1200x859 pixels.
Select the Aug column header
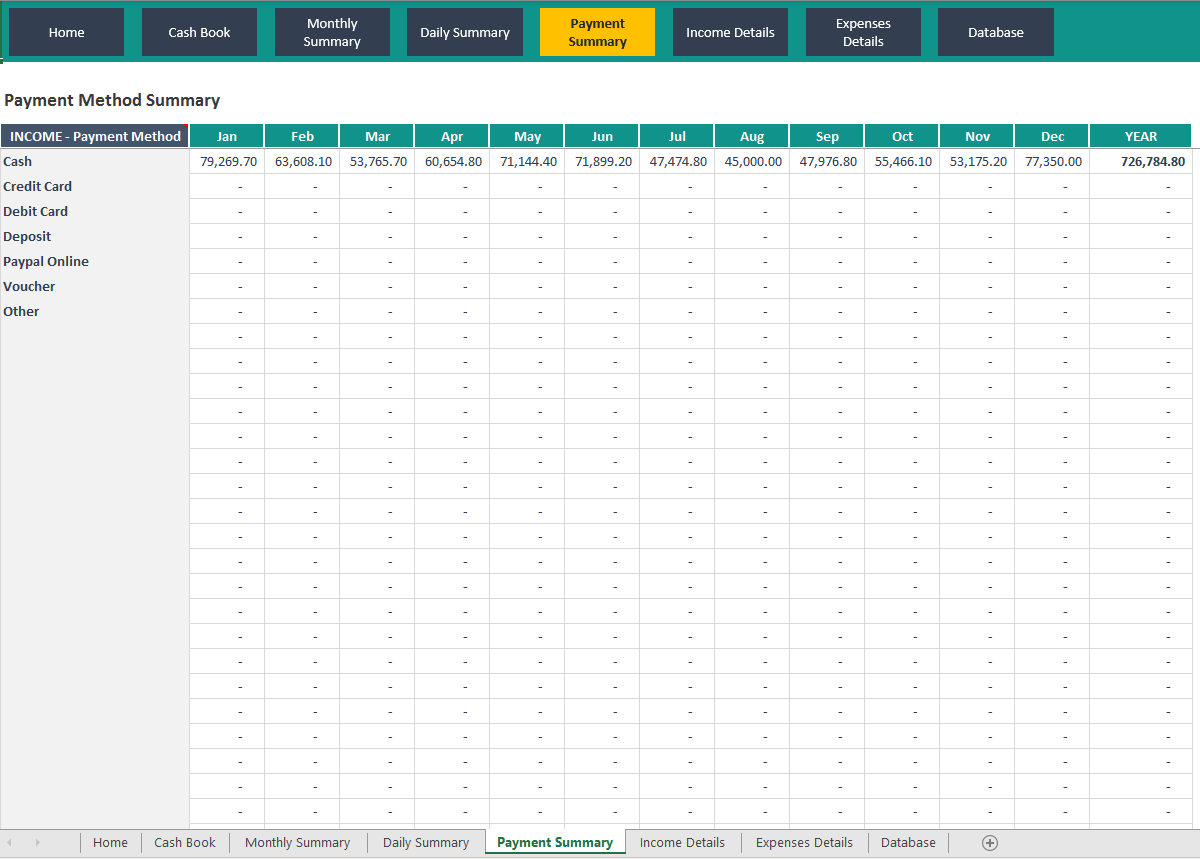tap(752, 136)
